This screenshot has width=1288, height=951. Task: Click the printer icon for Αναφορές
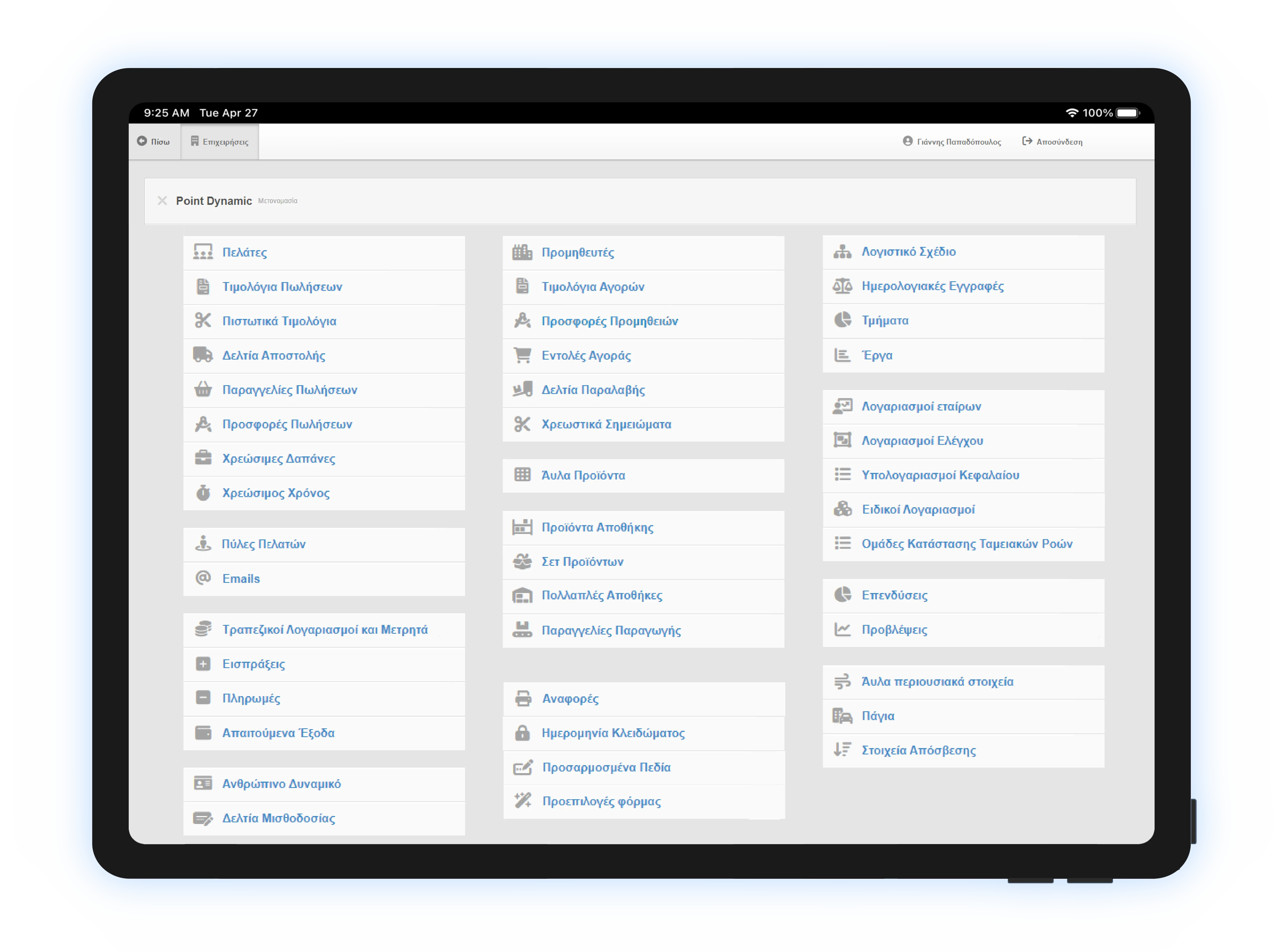523,698
